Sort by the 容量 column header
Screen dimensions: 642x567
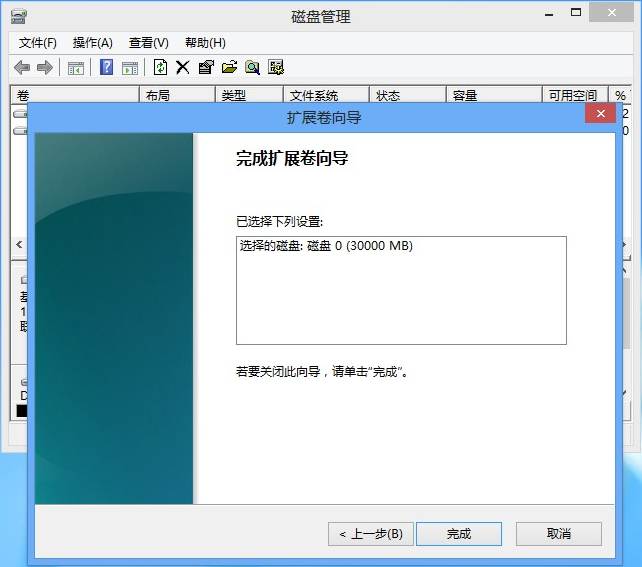click(x=494, y=95)
